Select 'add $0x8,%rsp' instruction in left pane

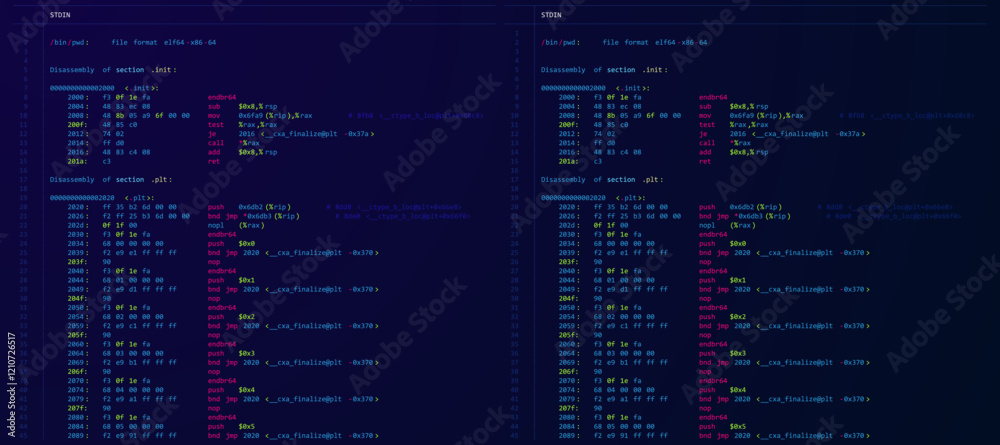(242, 152)
